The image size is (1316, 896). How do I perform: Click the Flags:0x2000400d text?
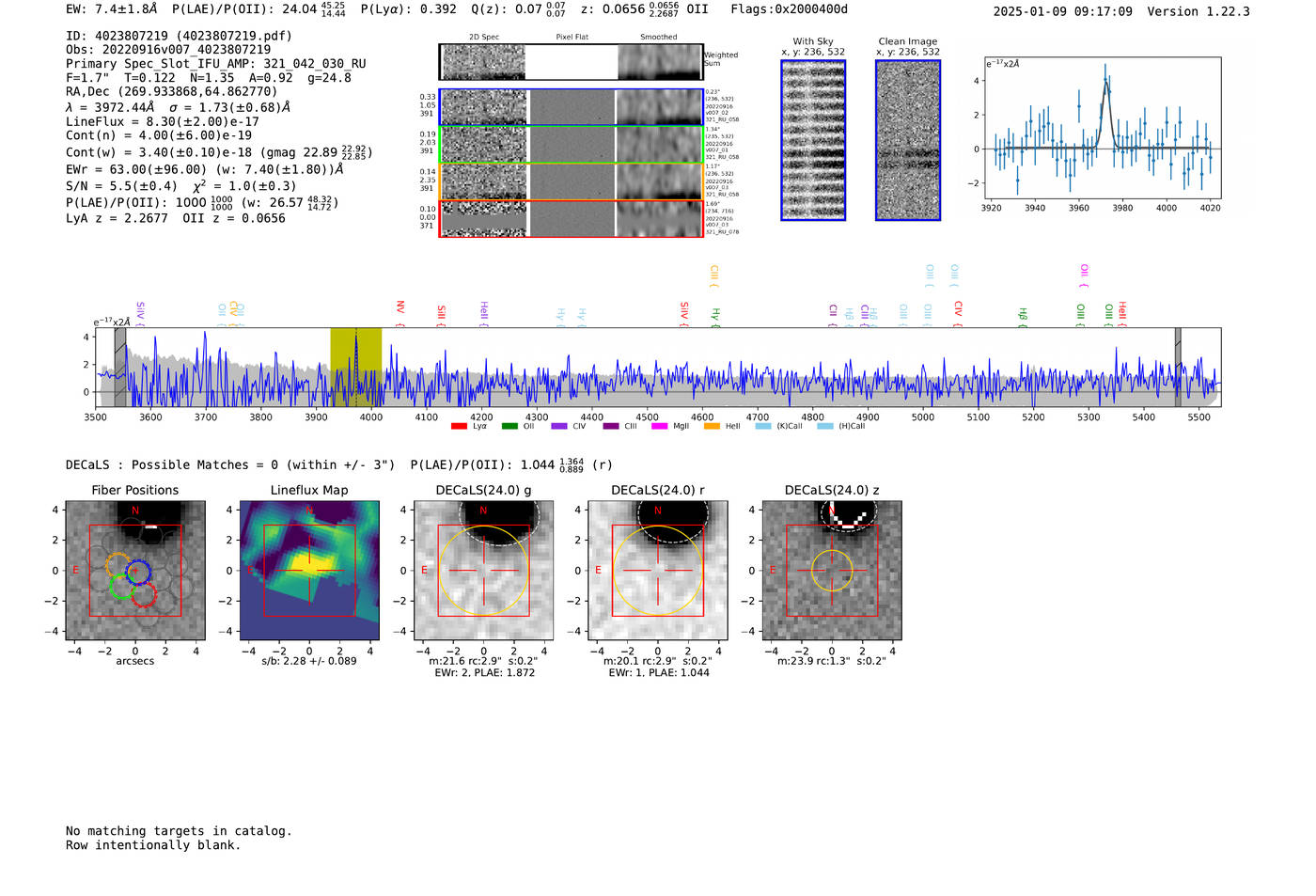click(x=790, y=9)
